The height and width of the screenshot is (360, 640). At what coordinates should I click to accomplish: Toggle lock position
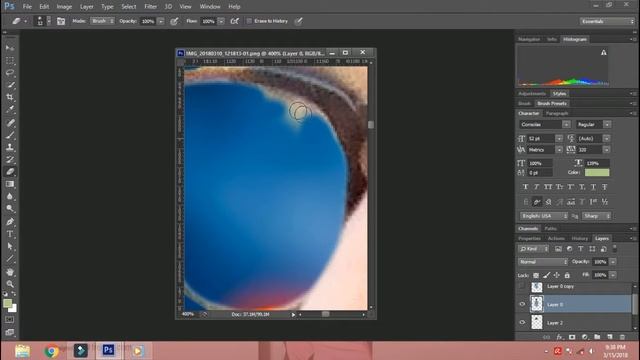point(557,276)
